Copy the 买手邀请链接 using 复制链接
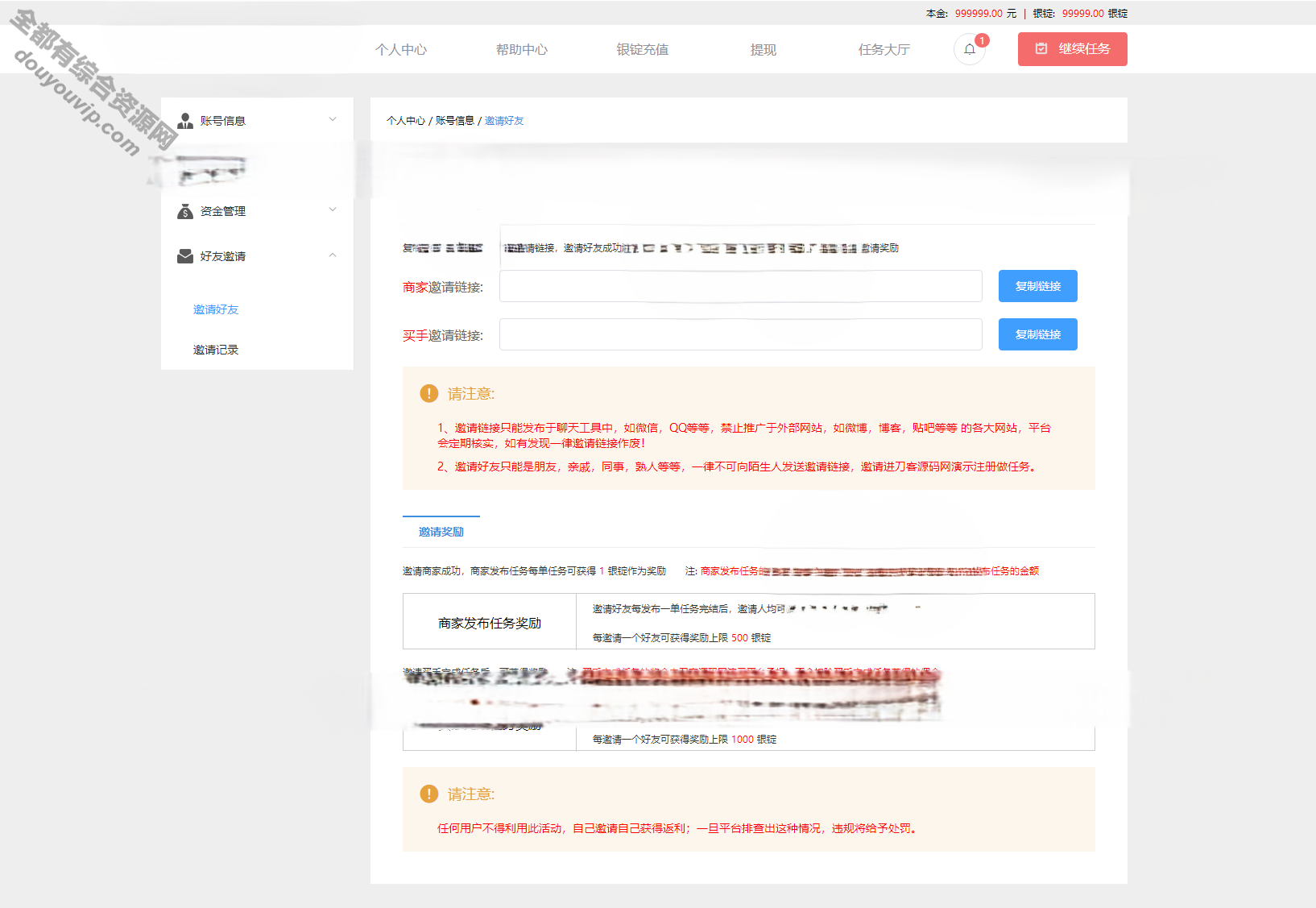1316x908 pixels. click(x=1038, y=334)
